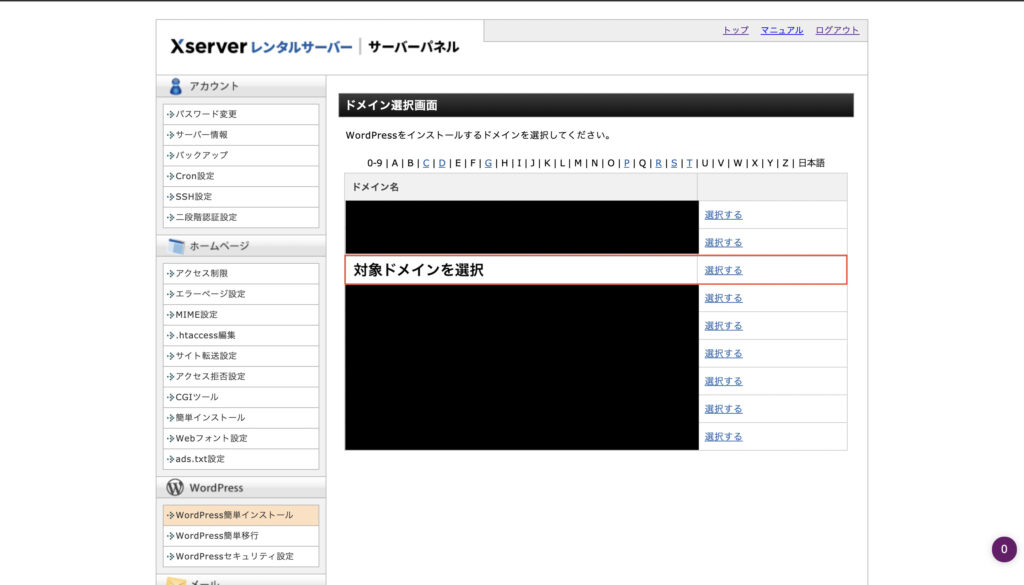
Task: Open WordPressセキュリティ設定 menu item
Action: point(241,556)
